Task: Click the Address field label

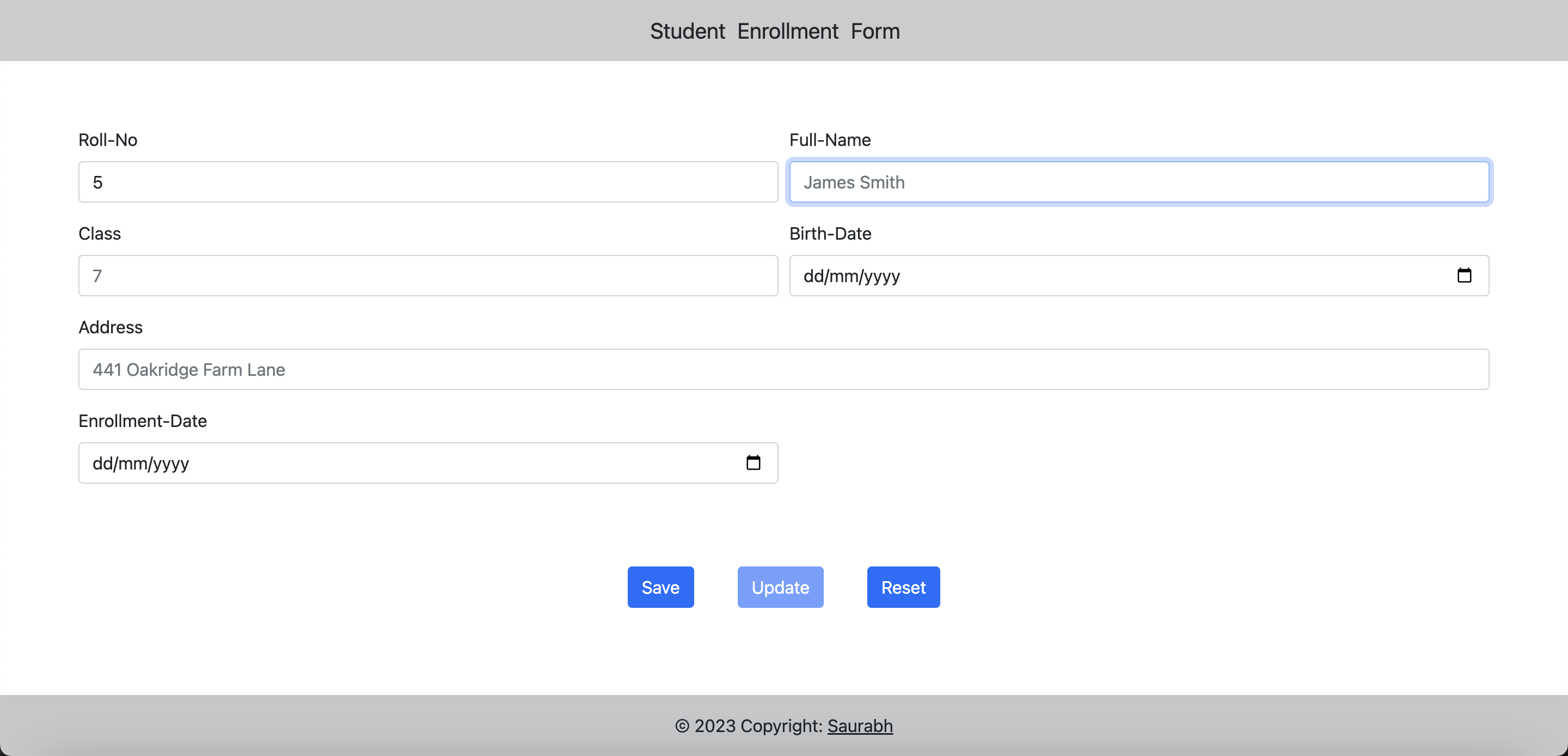Action: (x=110, y=327)
